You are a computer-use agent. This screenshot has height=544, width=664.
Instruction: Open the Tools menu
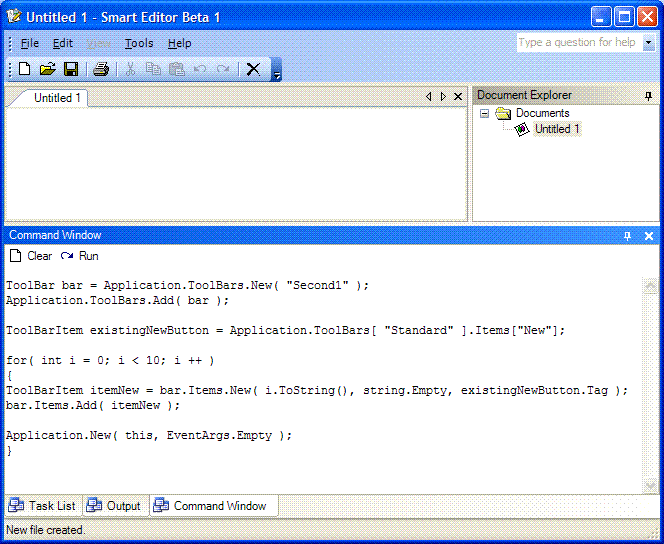point(139,43)
